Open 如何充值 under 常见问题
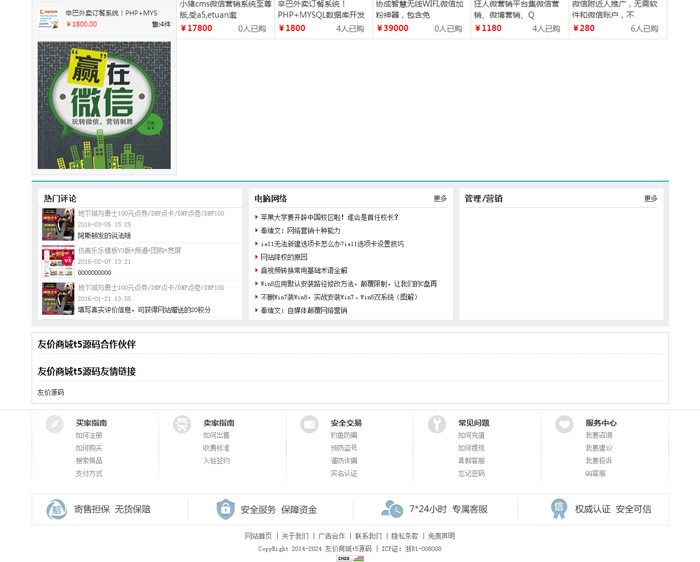The width and height of the screenshot is (700, 562). tap(471, 435)
